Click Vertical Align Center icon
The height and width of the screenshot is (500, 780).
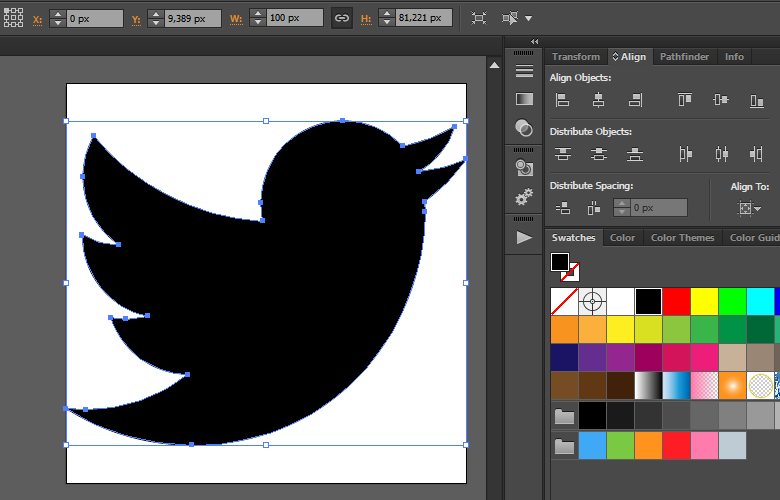click(x=721, y=100)
